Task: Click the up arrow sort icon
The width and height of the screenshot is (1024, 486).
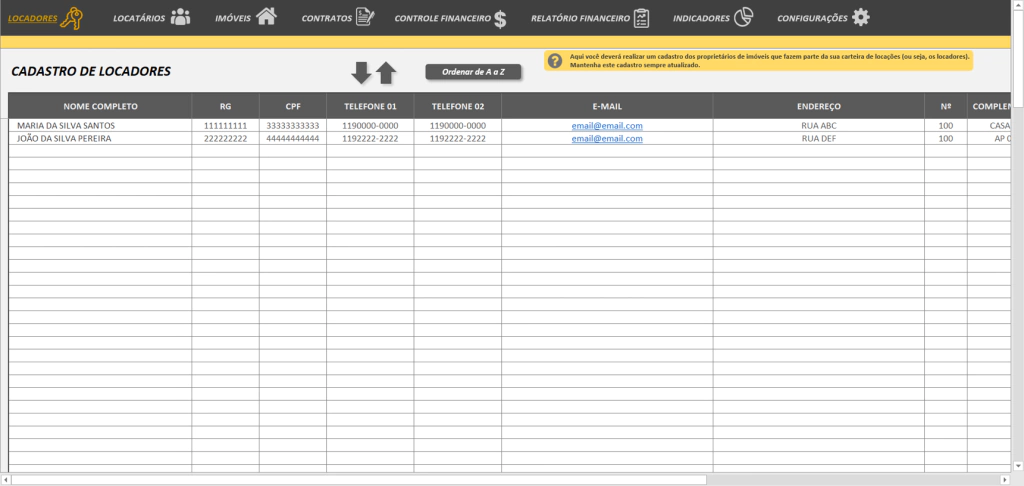Action: [x=386, y=73]
